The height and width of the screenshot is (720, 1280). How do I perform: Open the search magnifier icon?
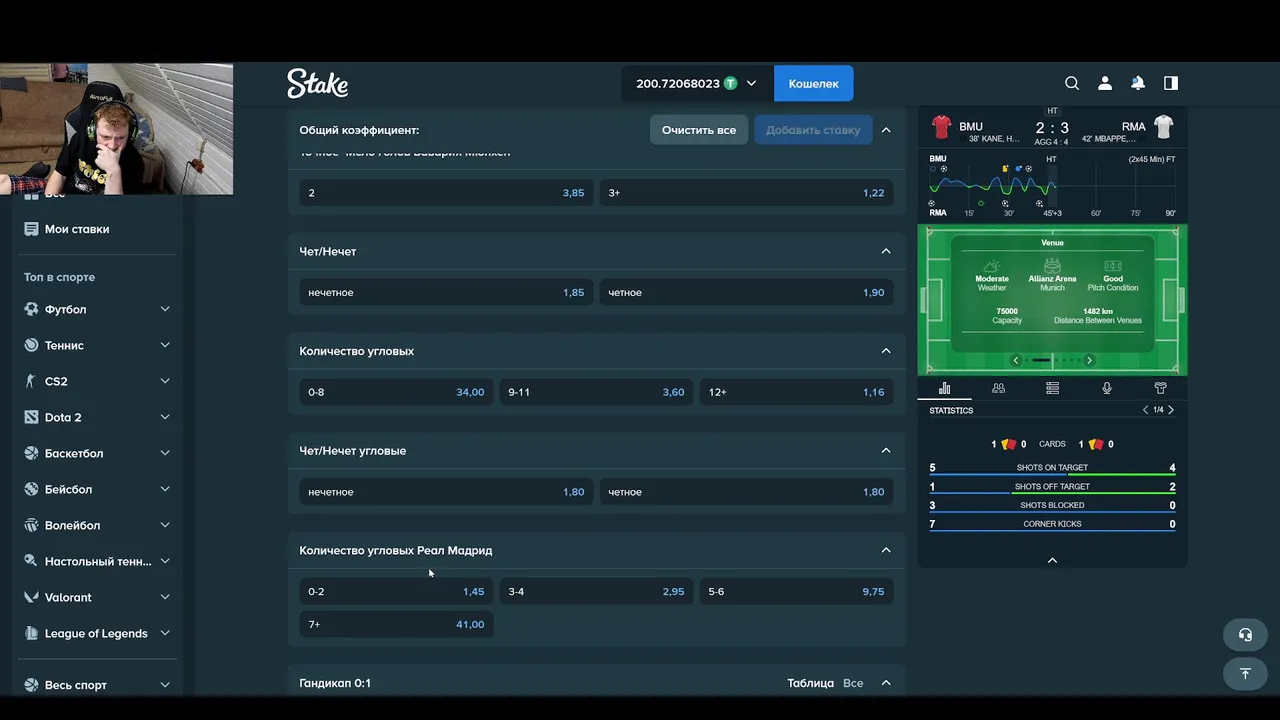1072,84
